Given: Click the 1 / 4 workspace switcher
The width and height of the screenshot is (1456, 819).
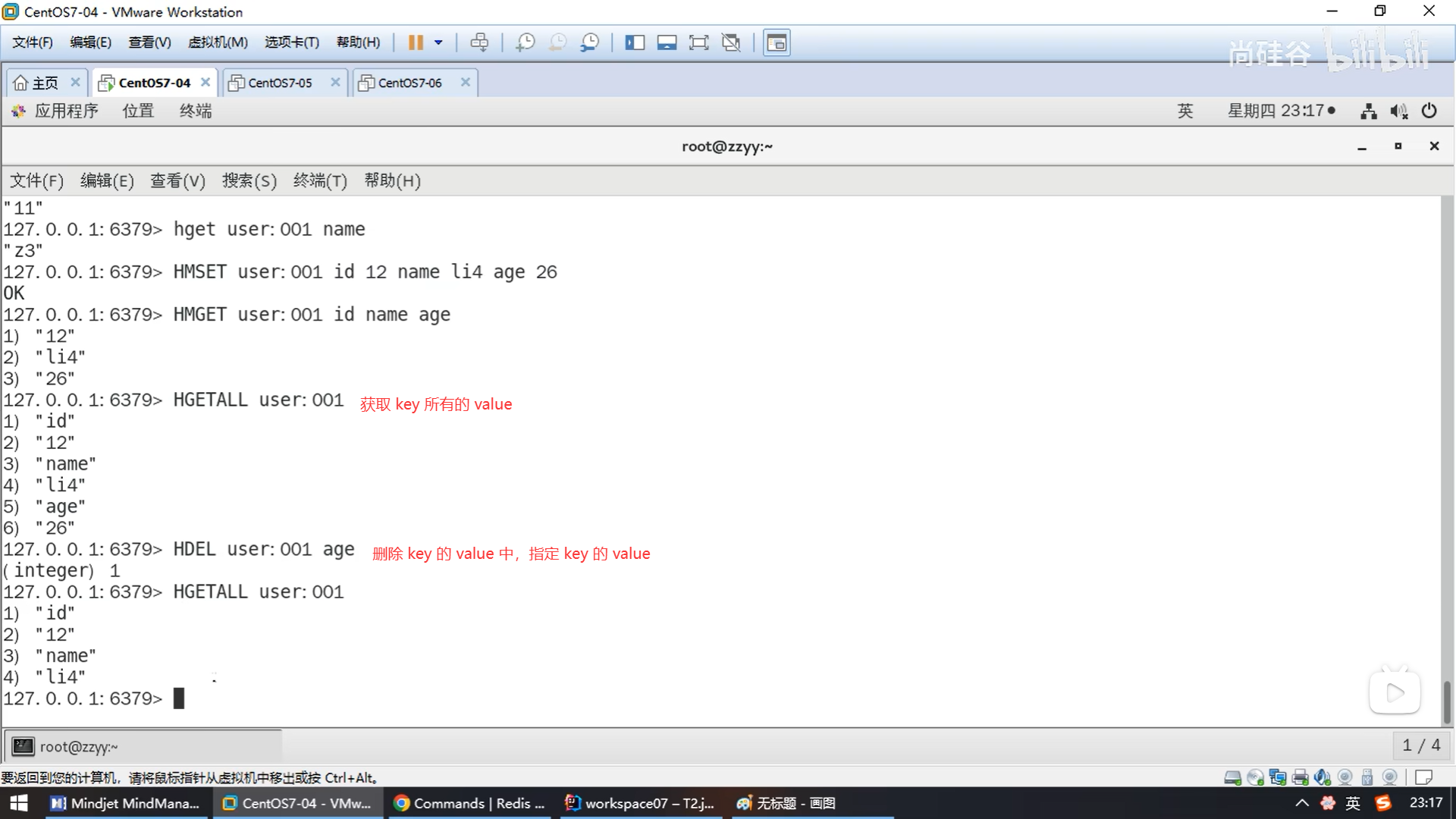Looking at the screenshot, I should point(1421,745).
